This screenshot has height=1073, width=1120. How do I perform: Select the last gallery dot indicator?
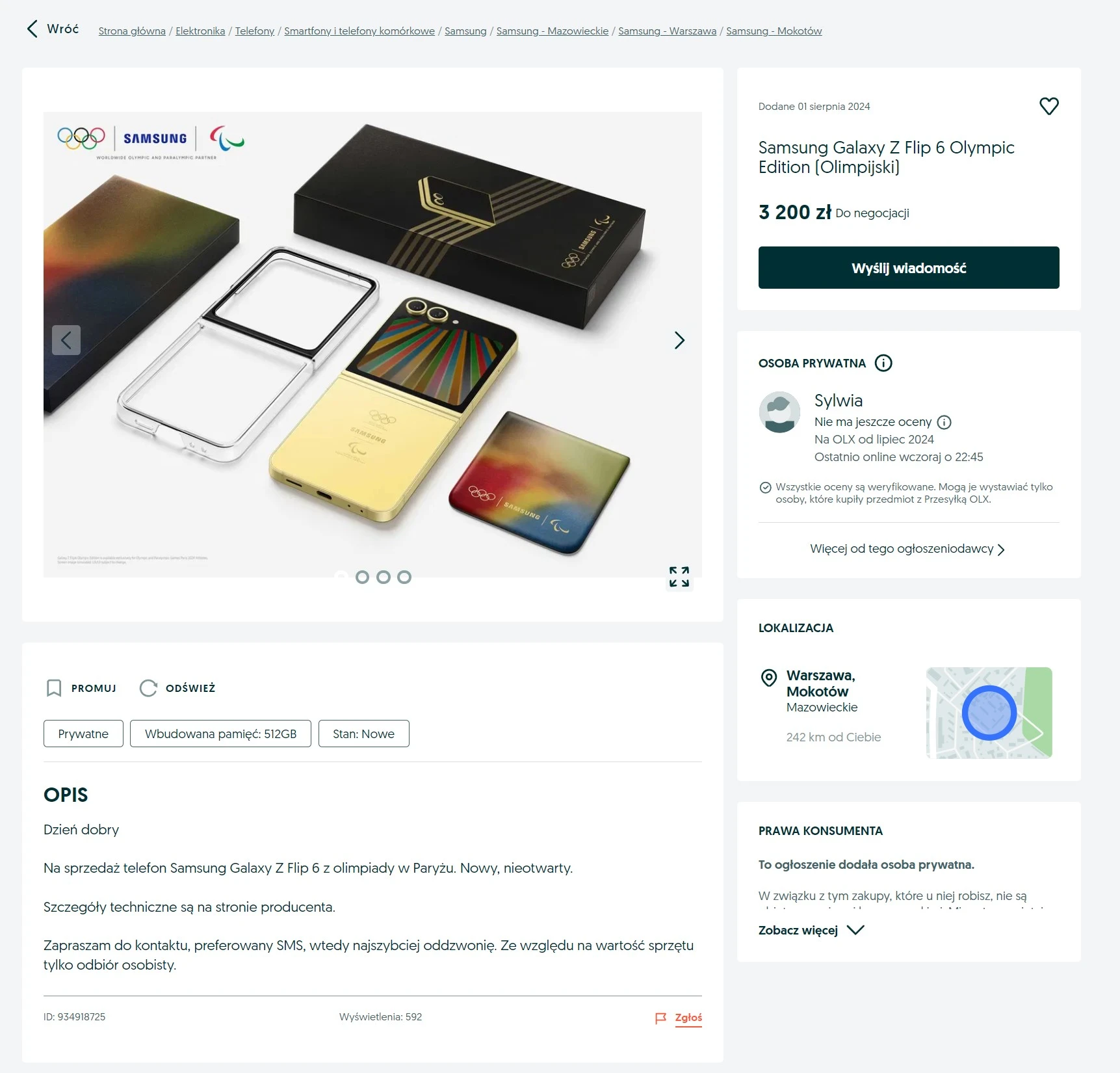tap(404, 577)
